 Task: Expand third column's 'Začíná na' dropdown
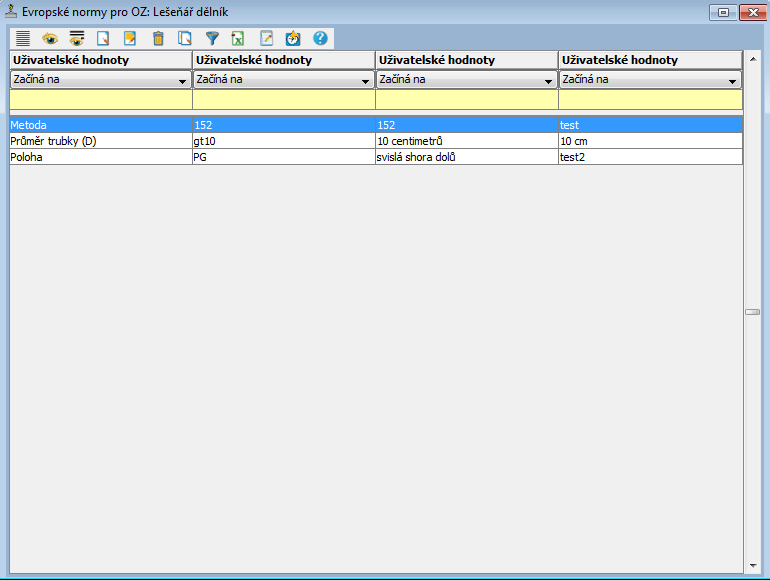tap(548, 80)
